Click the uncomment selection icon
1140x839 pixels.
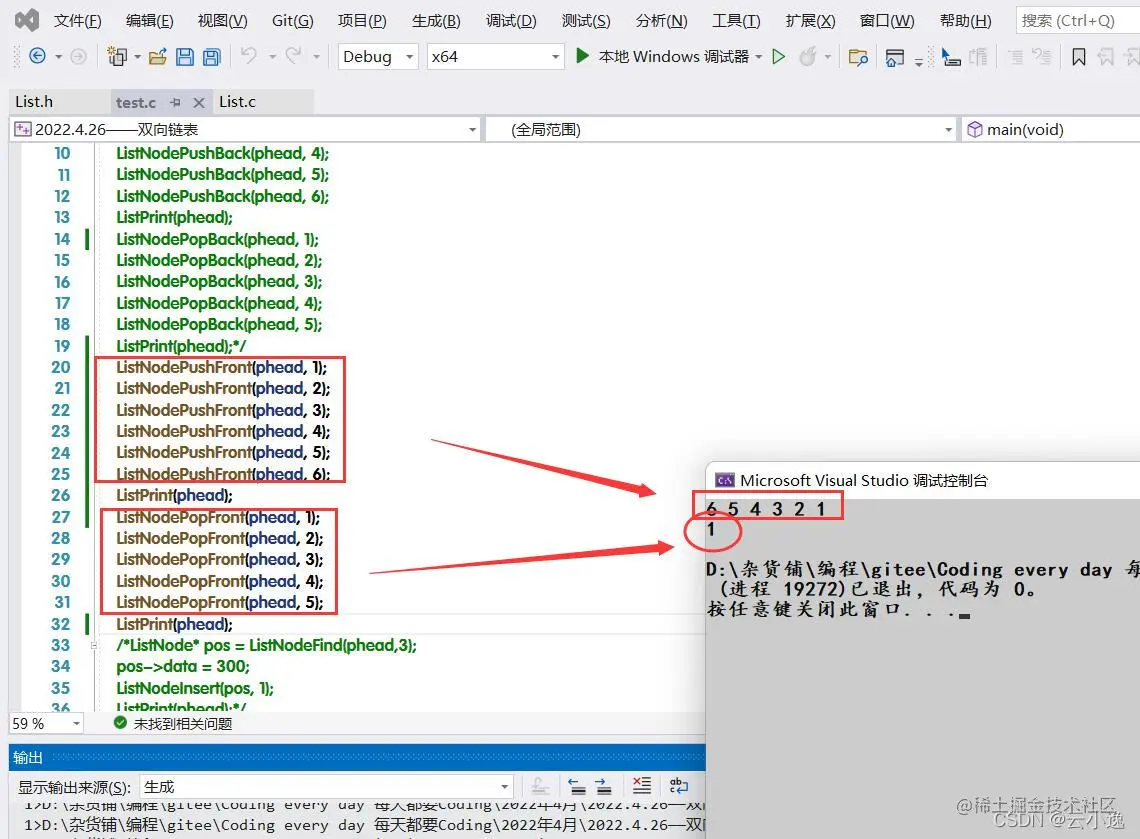1042,57
